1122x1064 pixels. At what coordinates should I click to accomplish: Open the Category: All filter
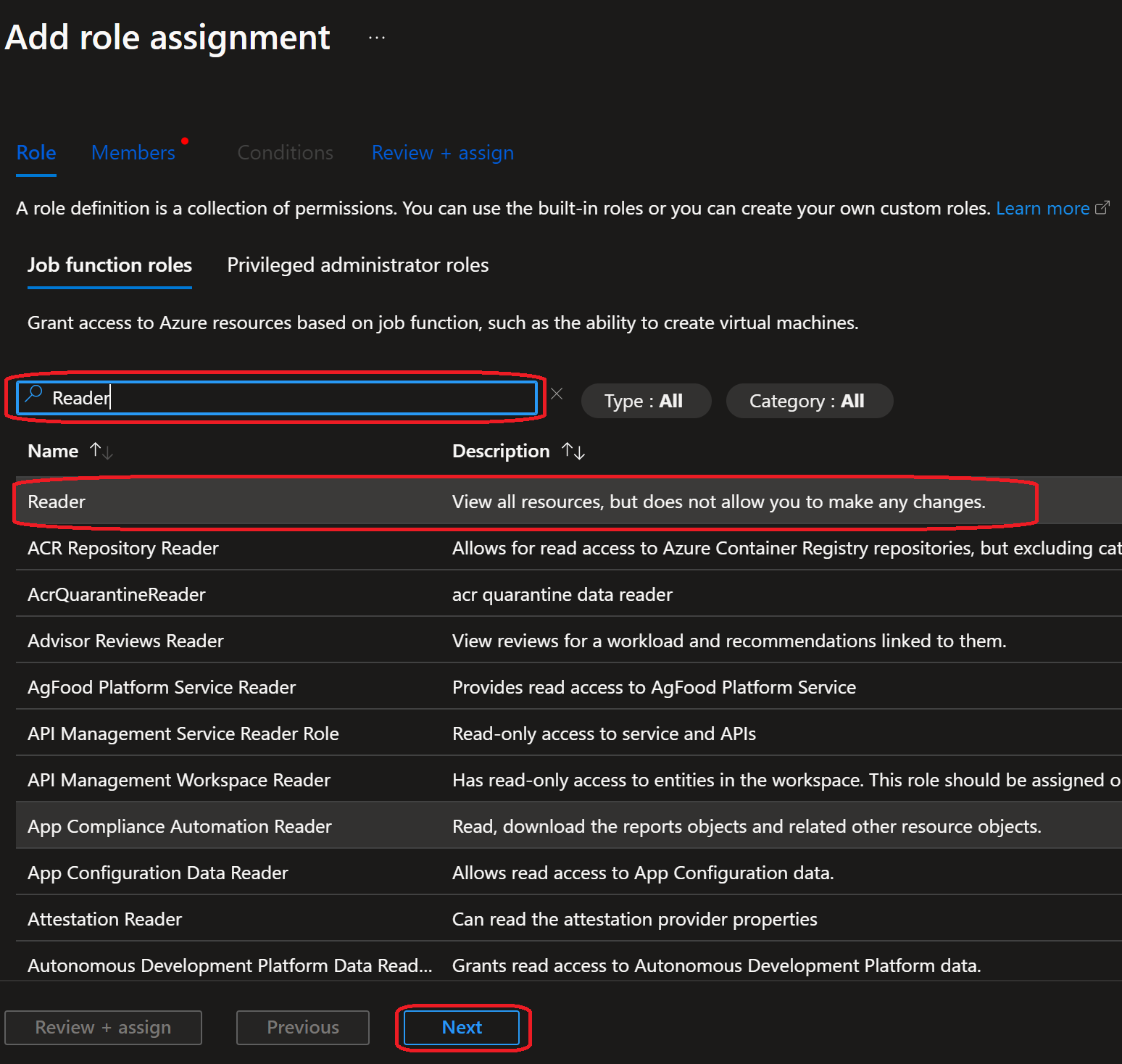(809, 400)
